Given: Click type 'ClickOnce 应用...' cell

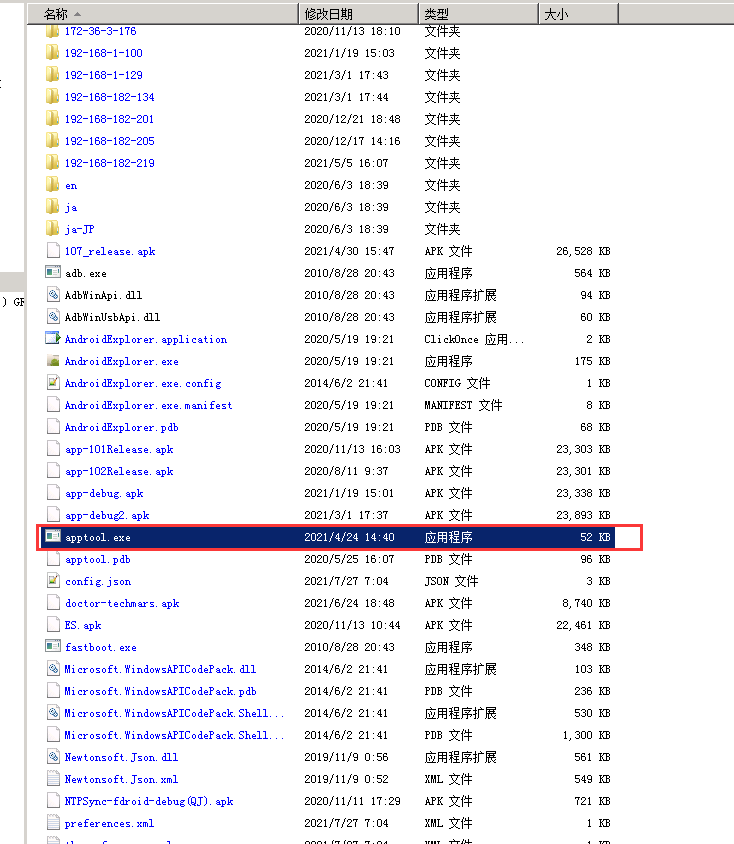Looking at the screenshot, I should pyautogui.click(x=474, y=339).
